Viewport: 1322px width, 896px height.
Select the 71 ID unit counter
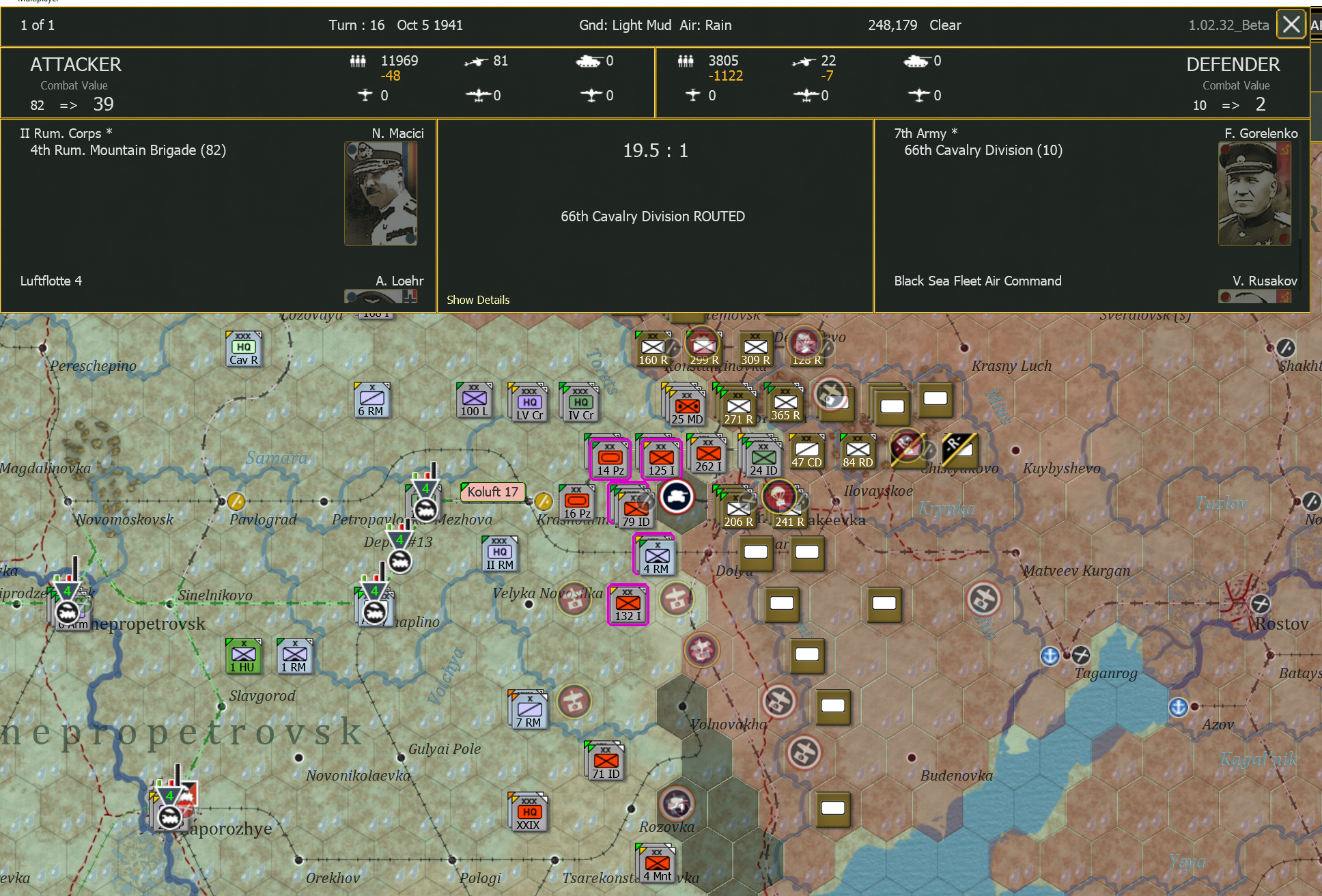(x=606, y=761)
